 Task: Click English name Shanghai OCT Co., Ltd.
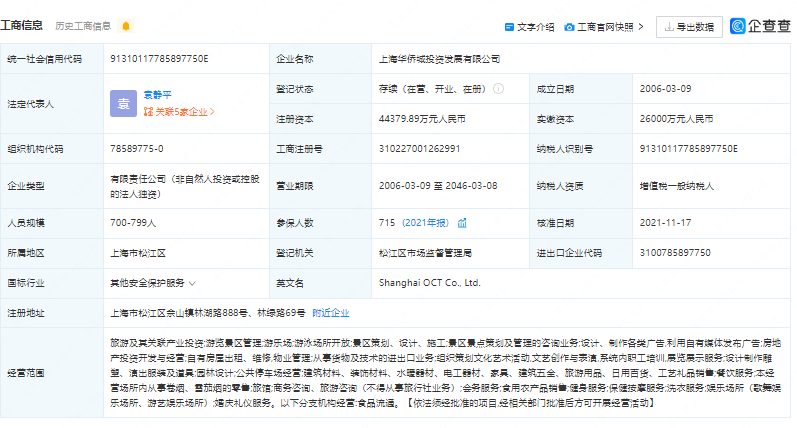coord(430,283)
